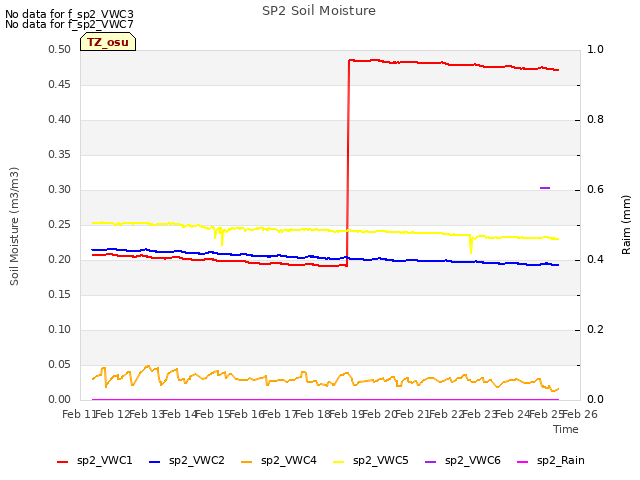This screenshot has height=480, width=640.
Task: Click the sp2_VWC5 legend entry
Action: point(371,461)
